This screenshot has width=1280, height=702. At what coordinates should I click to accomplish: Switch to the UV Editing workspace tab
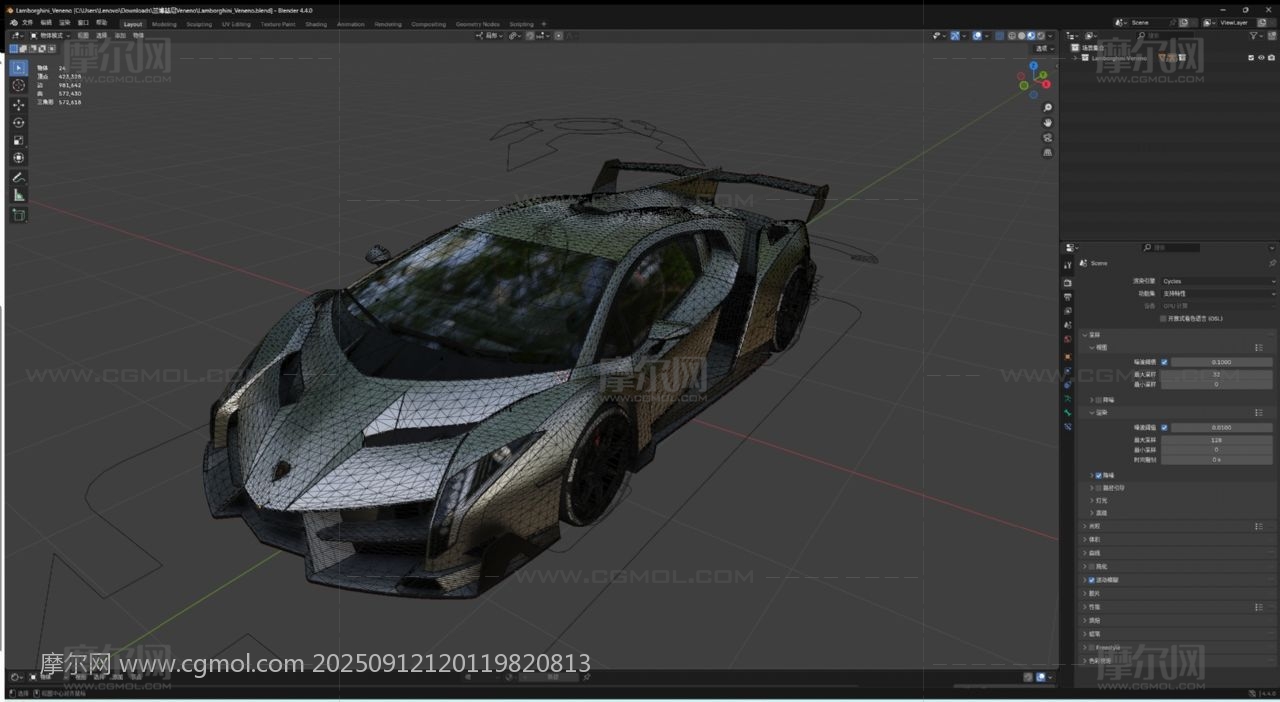coord(237,24)
